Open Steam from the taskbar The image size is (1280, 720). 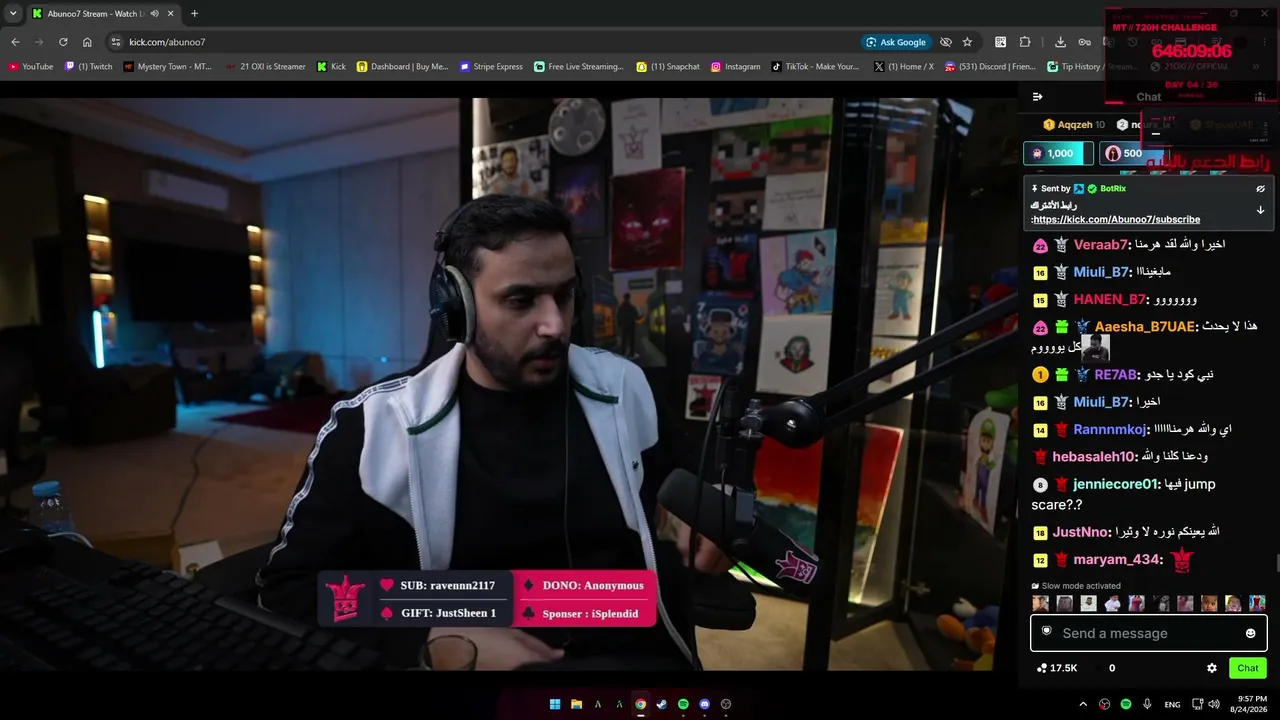[662, 704]
